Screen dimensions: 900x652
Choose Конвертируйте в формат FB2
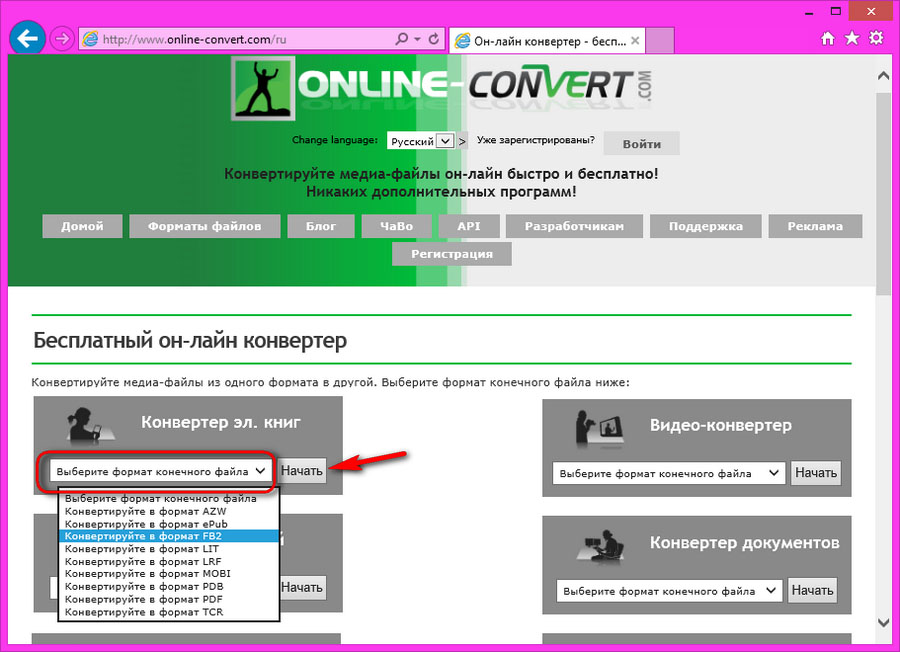169,536
